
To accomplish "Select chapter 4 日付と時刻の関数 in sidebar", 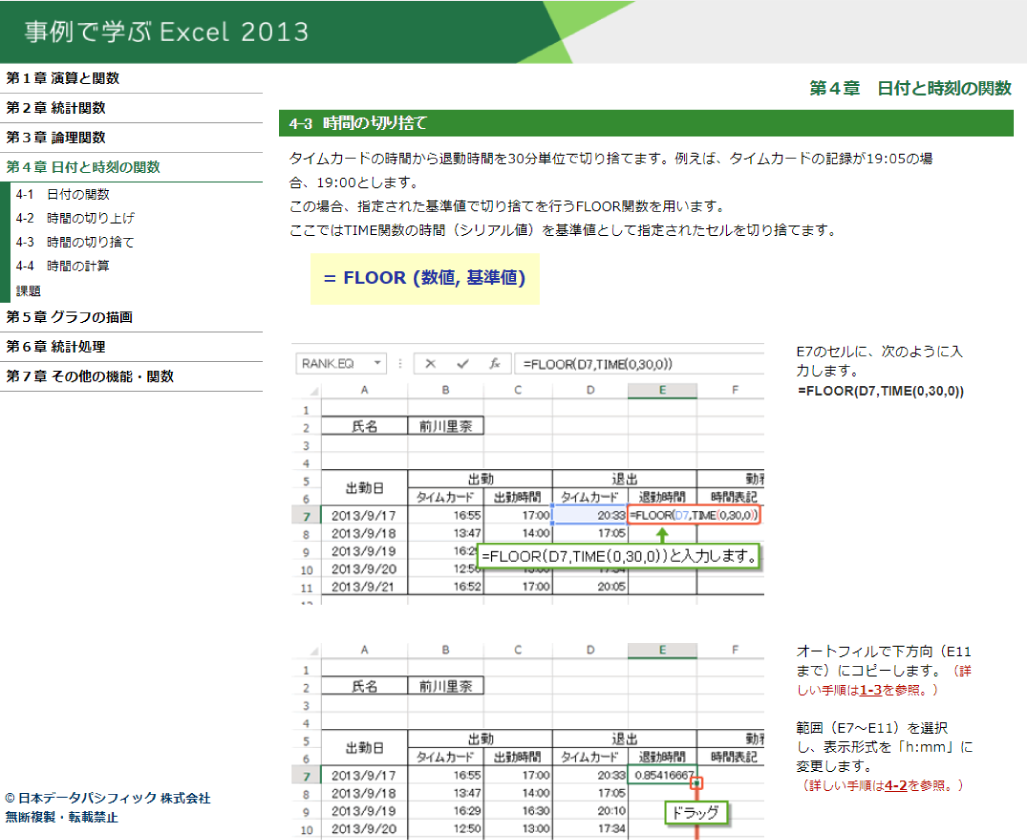I will [x=83, y=166].
